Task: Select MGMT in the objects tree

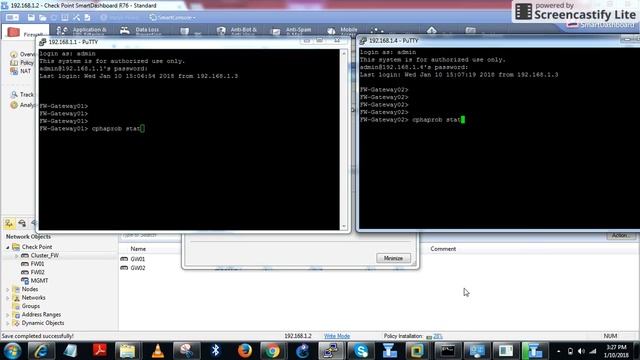Action: pyautogui.click(x=35, y=281)
